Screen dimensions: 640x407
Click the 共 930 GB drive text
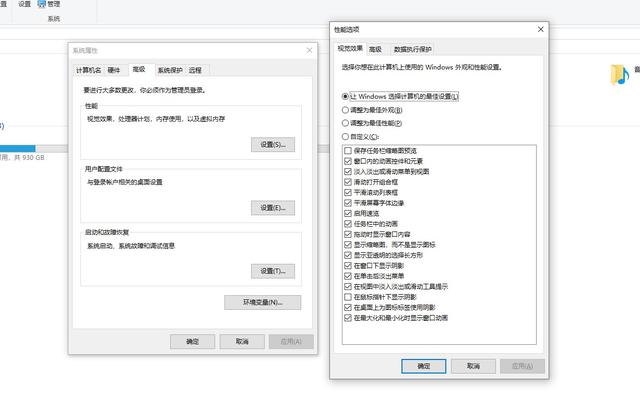[29, 158]
